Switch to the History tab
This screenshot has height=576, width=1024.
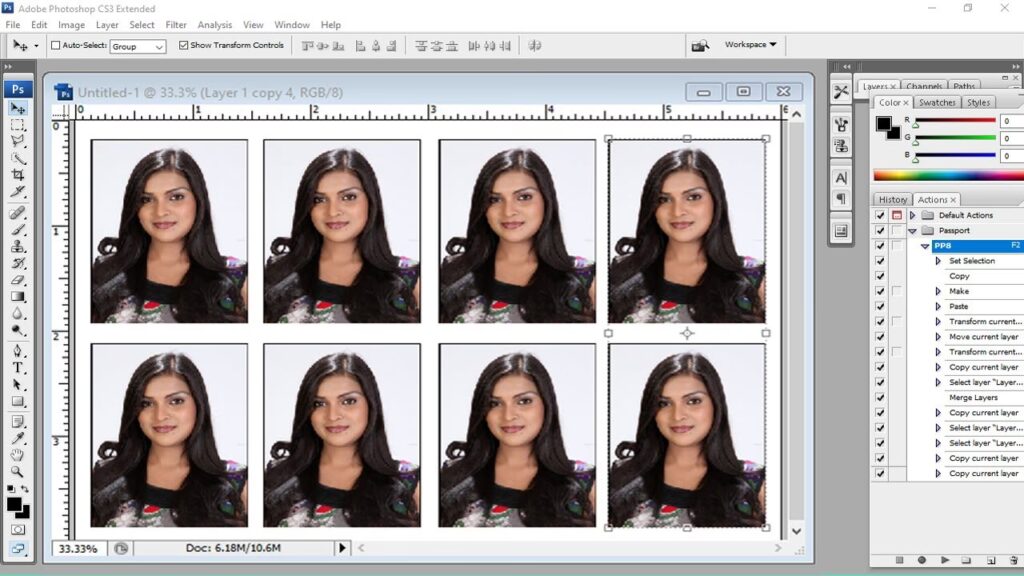(x=892, y=200)
